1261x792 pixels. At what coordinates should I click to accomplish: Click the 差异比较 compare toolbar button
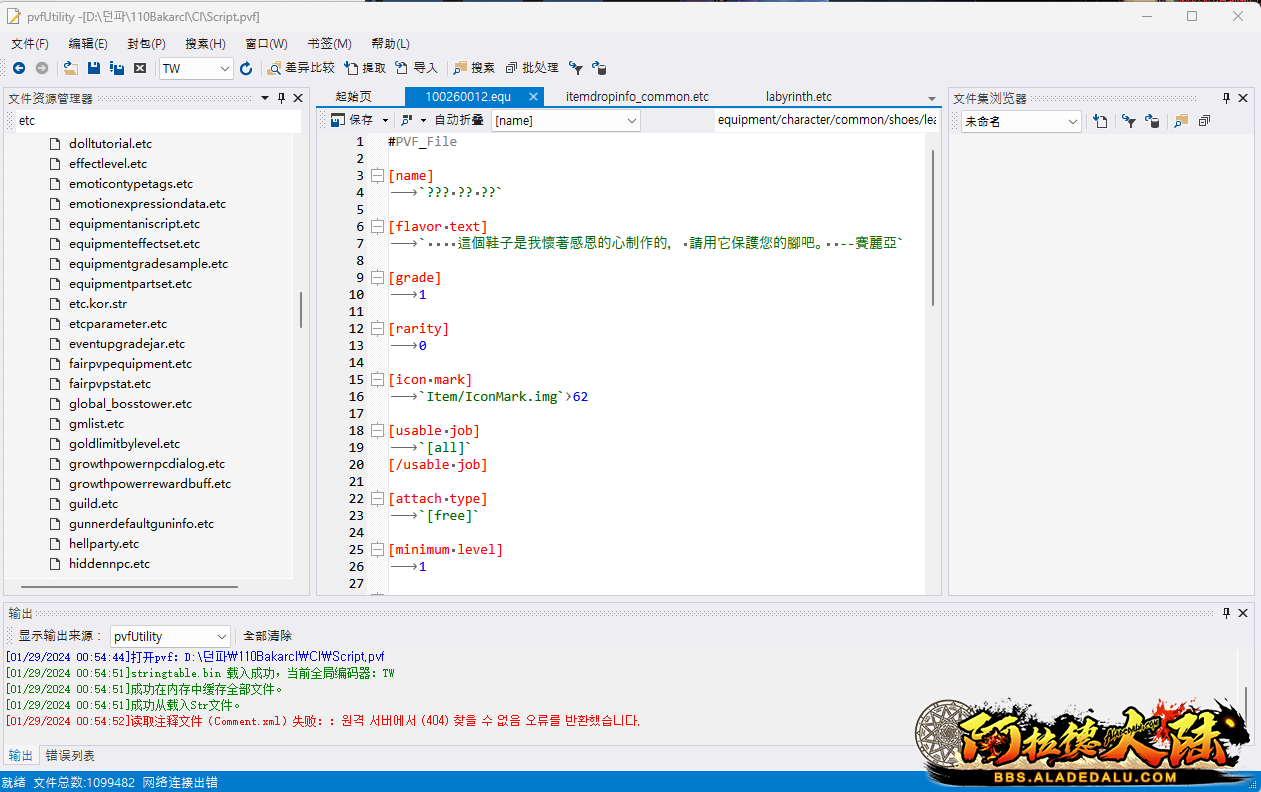[x=301, y=68]
